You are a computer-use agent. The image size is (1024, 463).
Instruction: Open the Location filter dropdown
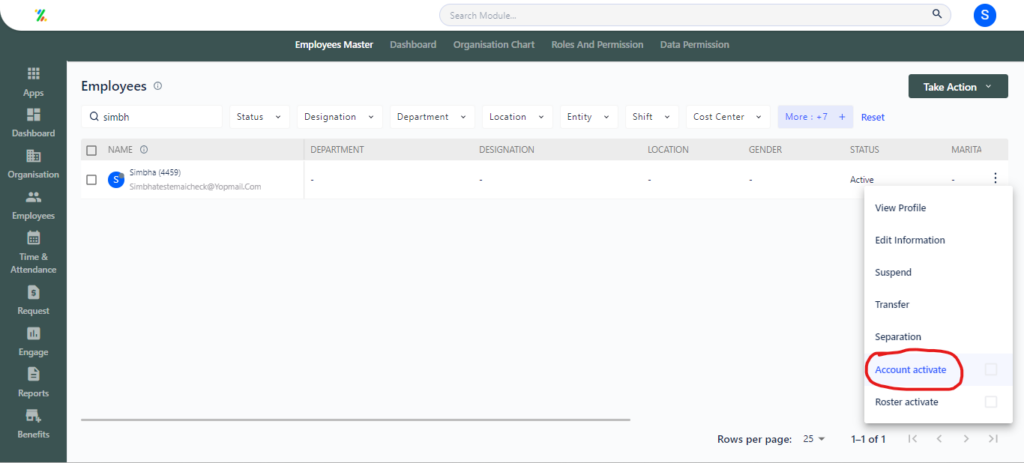tap(517, 117)
